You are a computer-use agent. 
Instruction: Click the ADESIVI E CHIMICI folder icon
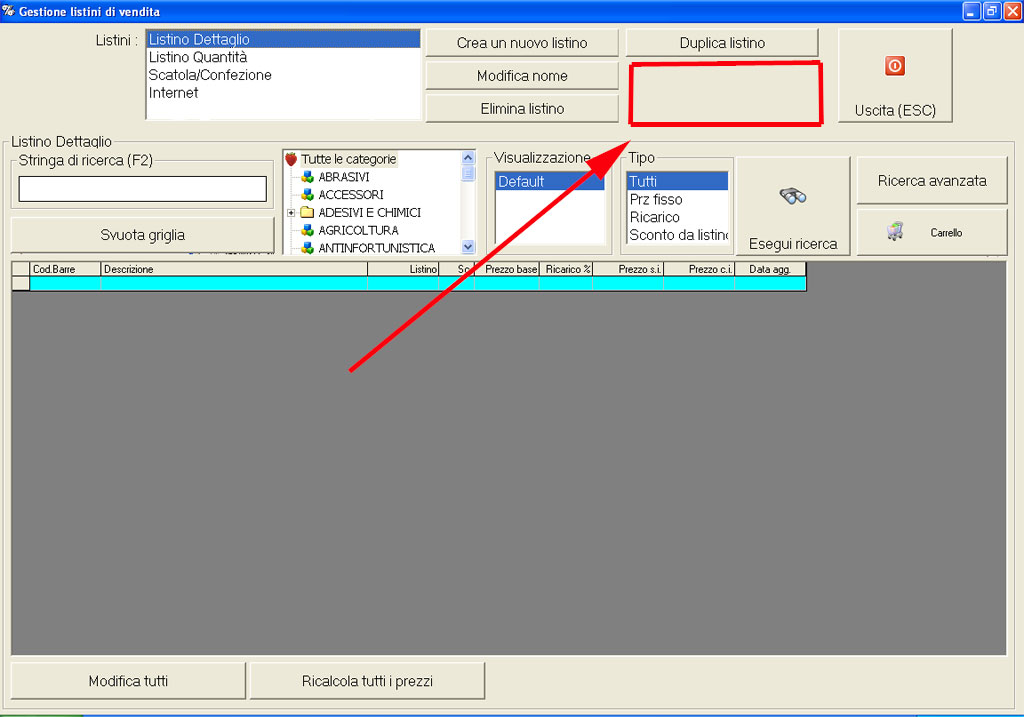308,212
